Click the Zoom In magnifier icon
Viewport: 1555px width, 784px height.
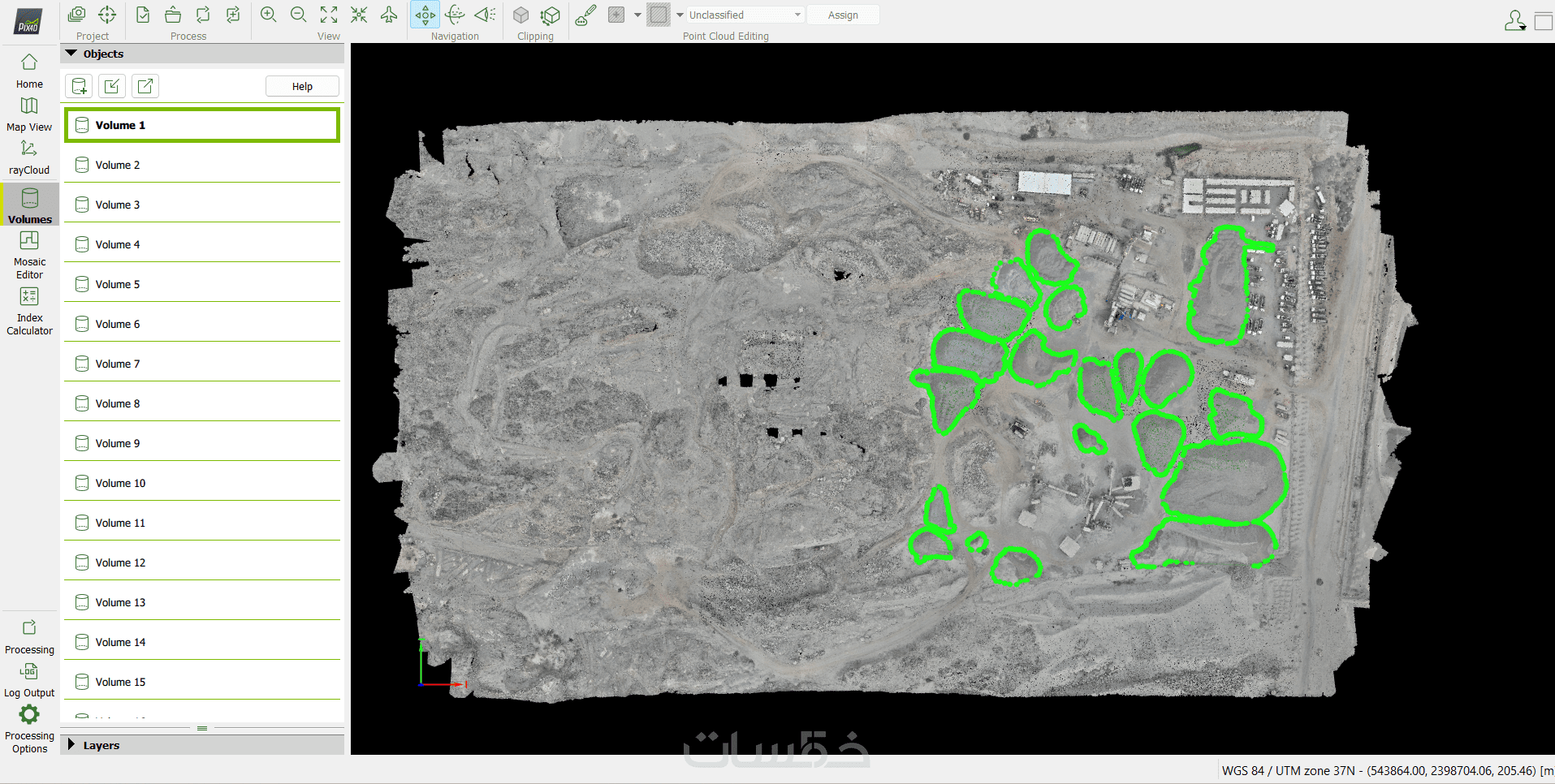click(269, 15)
